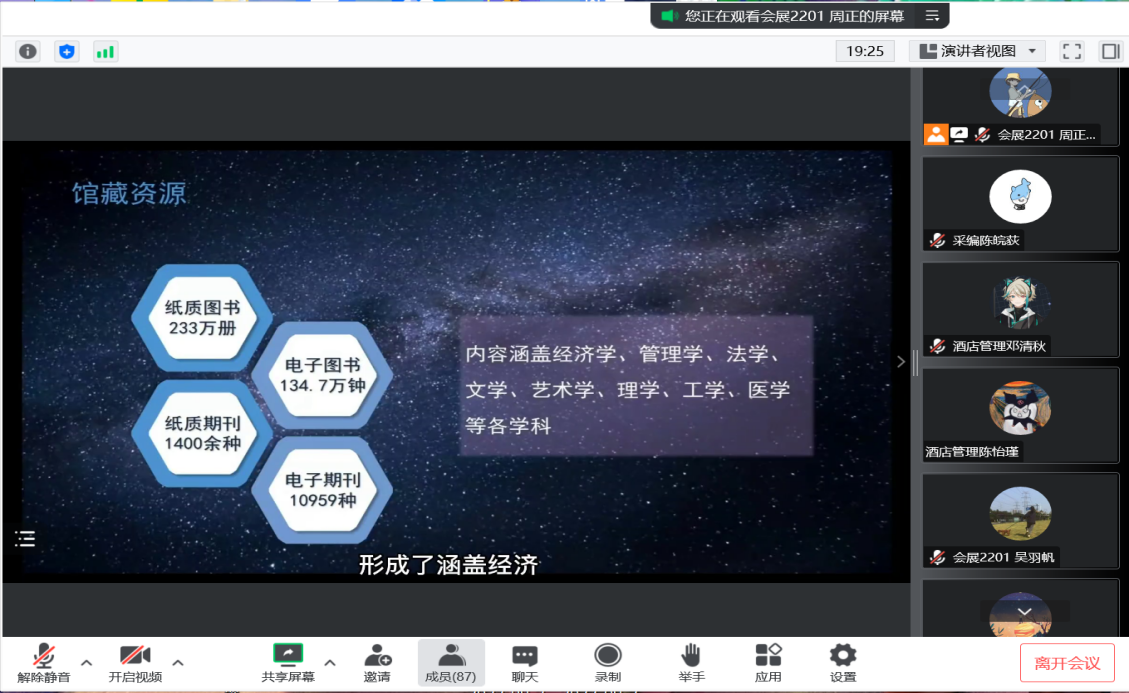Image resolution: width=1129 pixels, height=693 pixels.
Task: Expand audio options arrow beside 解除静音
Action: coord(86,662)
